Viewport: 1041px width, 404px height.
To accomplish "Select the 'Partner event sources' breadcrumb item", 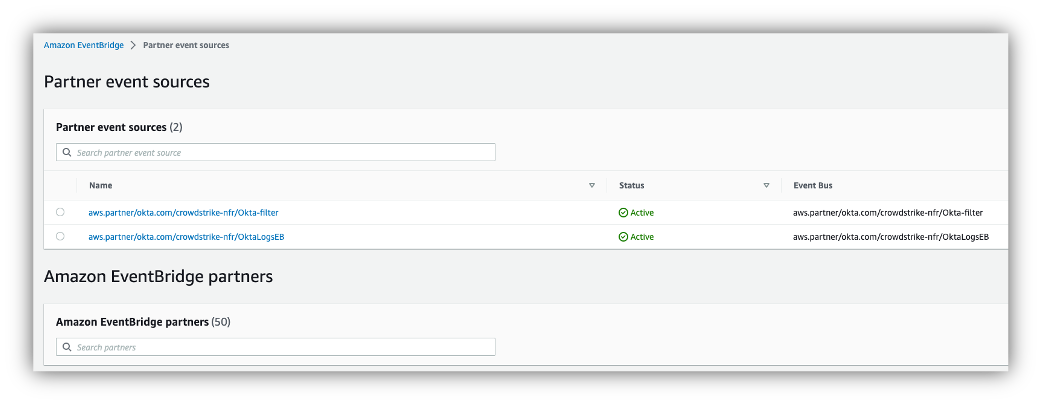I will pos(186,46).
